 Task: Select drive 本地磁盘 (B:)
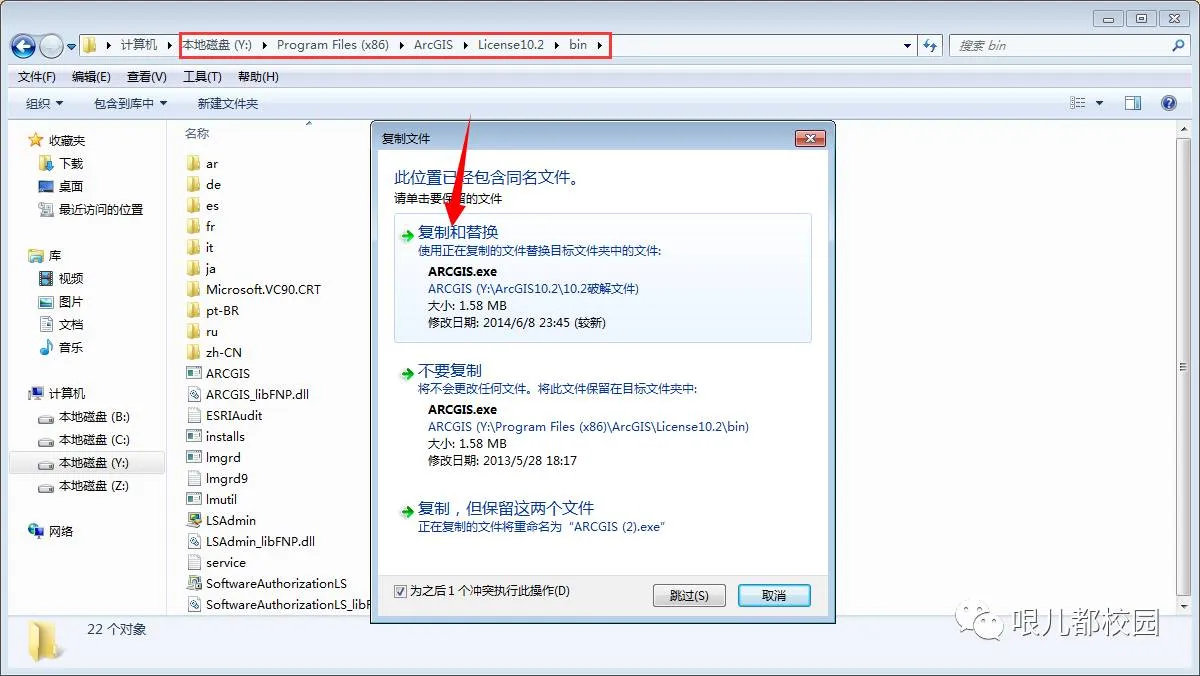click(x=85, y=416)
